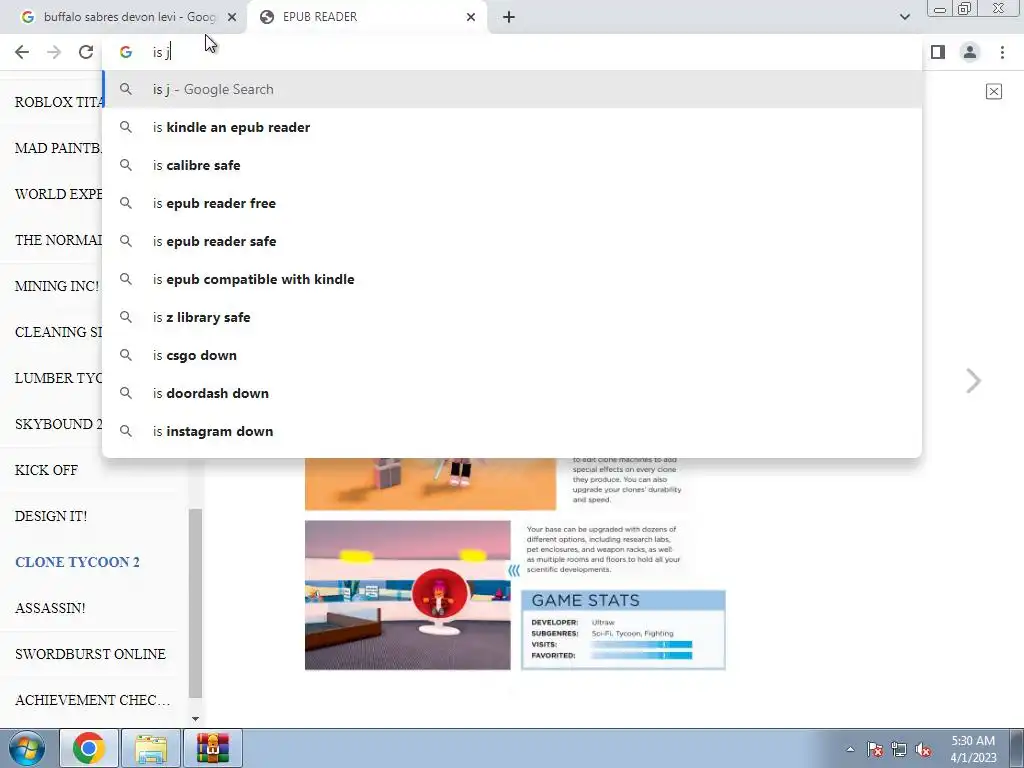This screenshot has width=1024, height=768.
Task: Pick suggestion 'is z library safe'
Action: coord(512,317)
